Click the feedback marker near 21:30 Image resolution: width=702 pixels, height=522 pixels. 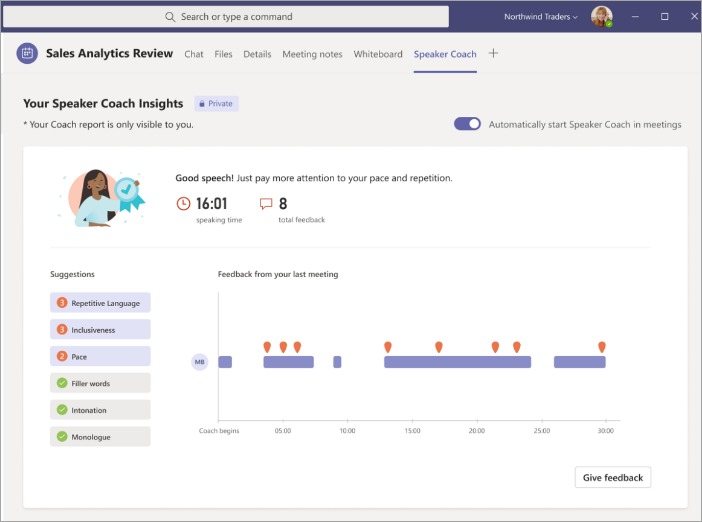[x=495, y=347]
